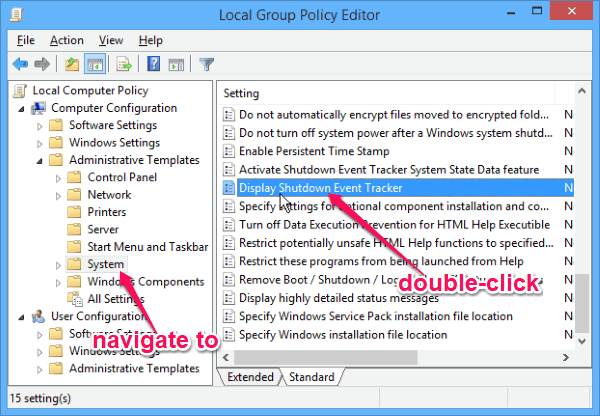Viewport: 600px width, 416px height.
Task: Expand Windows Settings under Computer Configuration
Action: pos(39,144)
